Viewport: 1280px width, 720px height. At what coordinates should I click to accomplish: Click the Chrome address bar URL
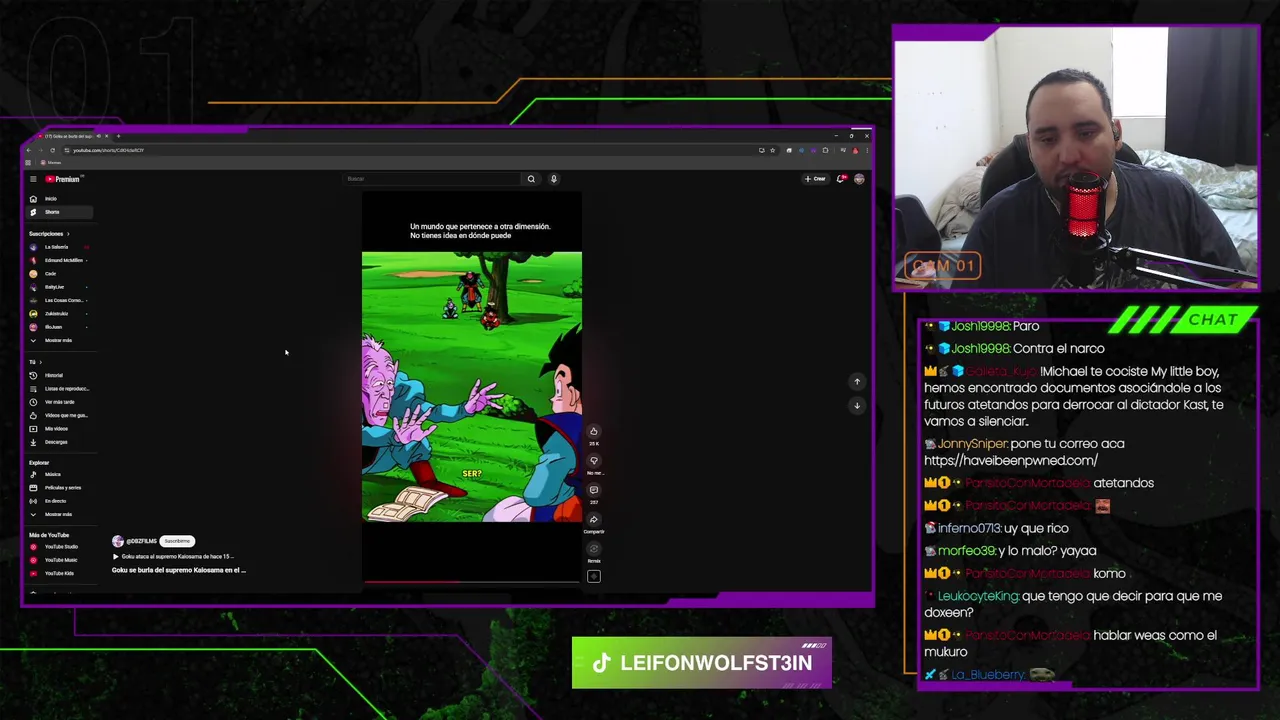pos(108,150)
